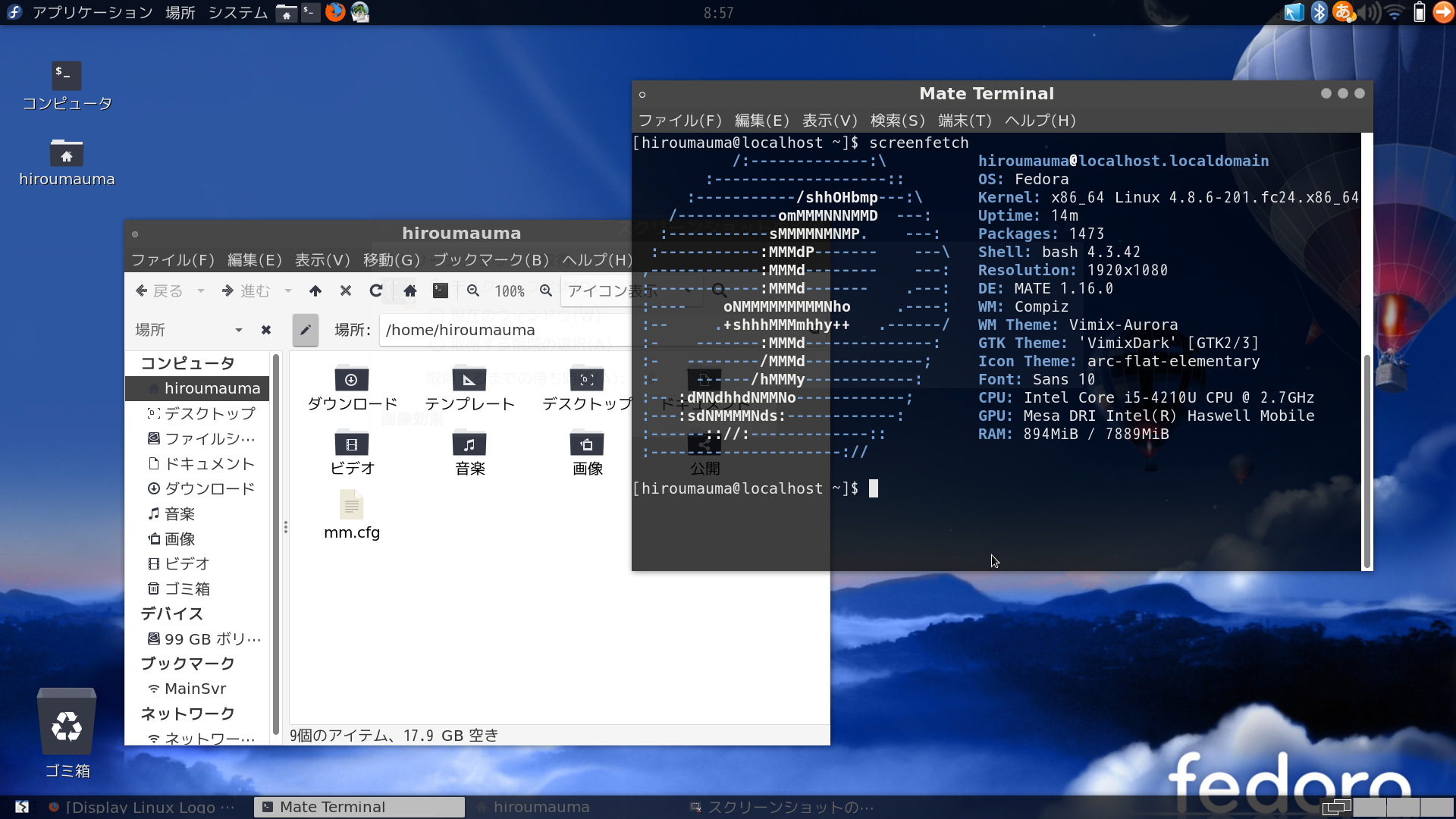1456x819 pixels.
Task: Switch to Mate Terminal taskbar button
Action: tap(359, 807)
